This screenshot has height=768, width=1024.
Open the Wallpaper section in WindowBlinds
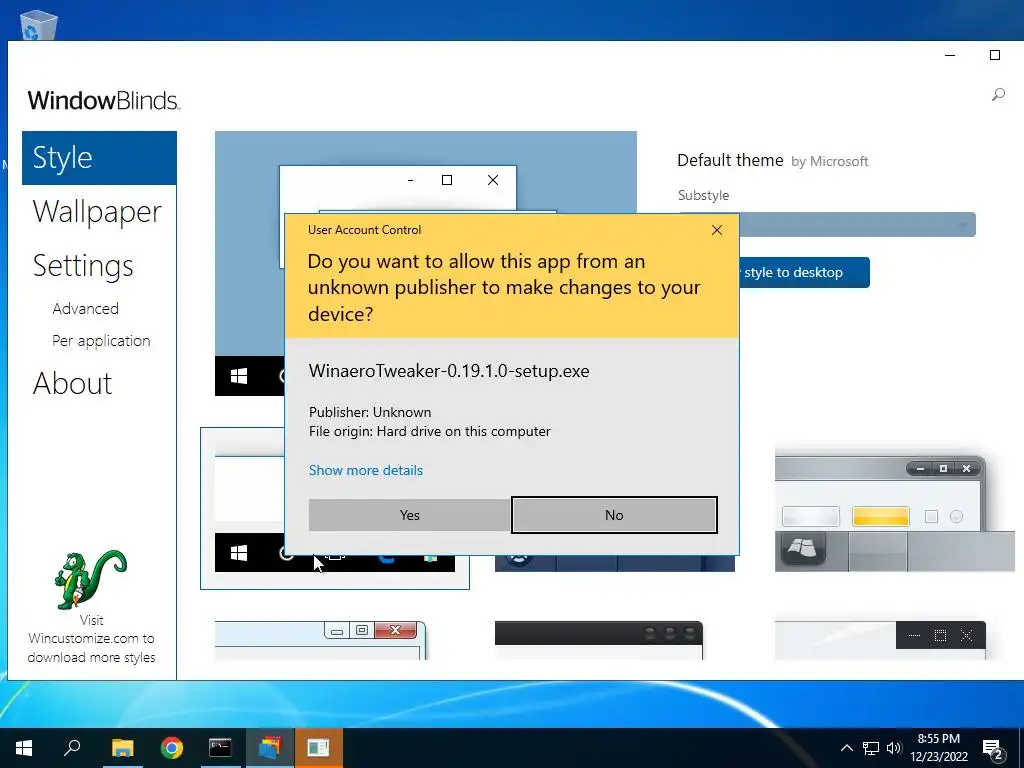pyautogui.click(x=97, y=212)
